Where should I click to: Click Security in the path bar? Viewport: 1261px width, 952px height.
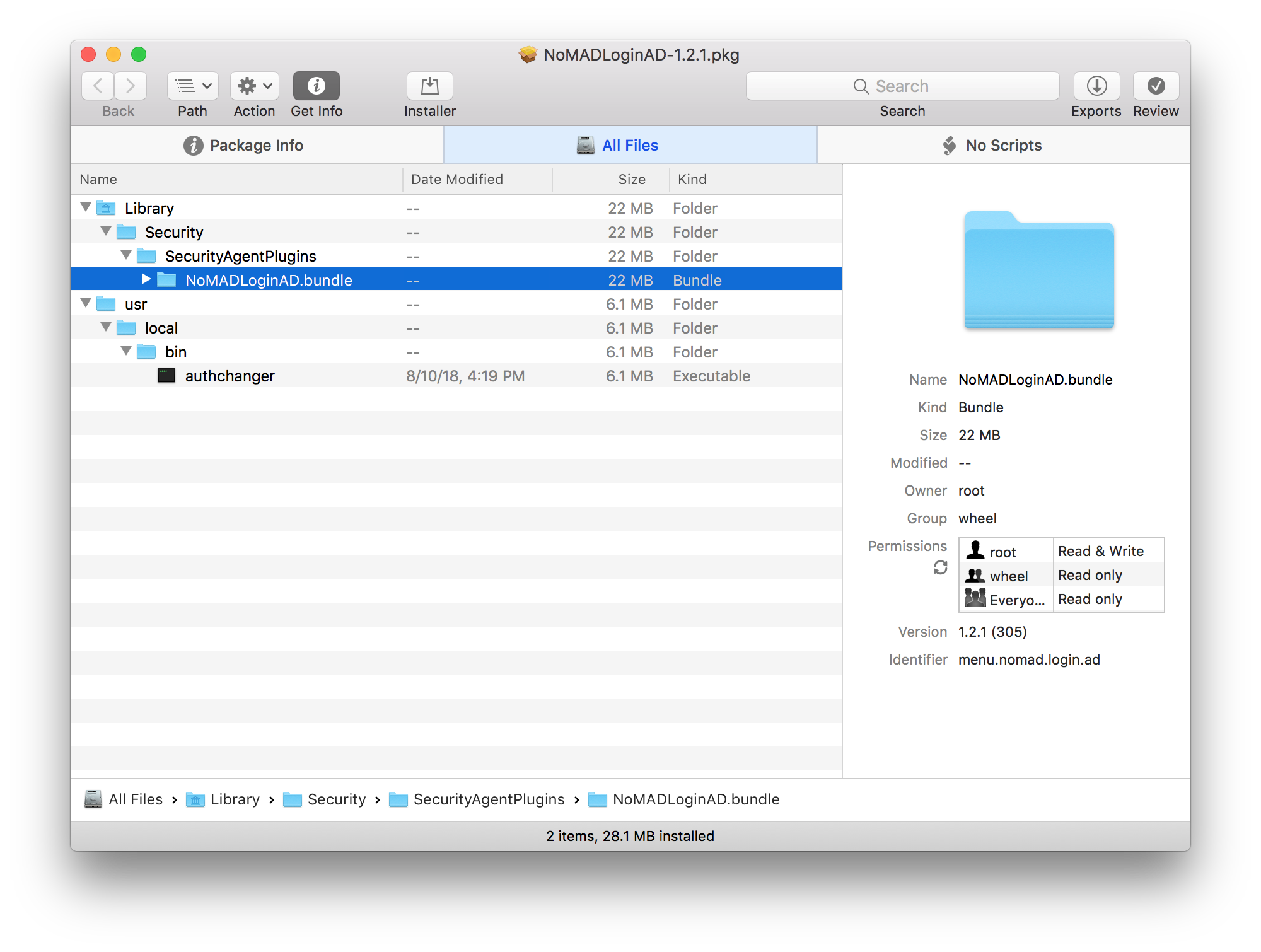325,799
